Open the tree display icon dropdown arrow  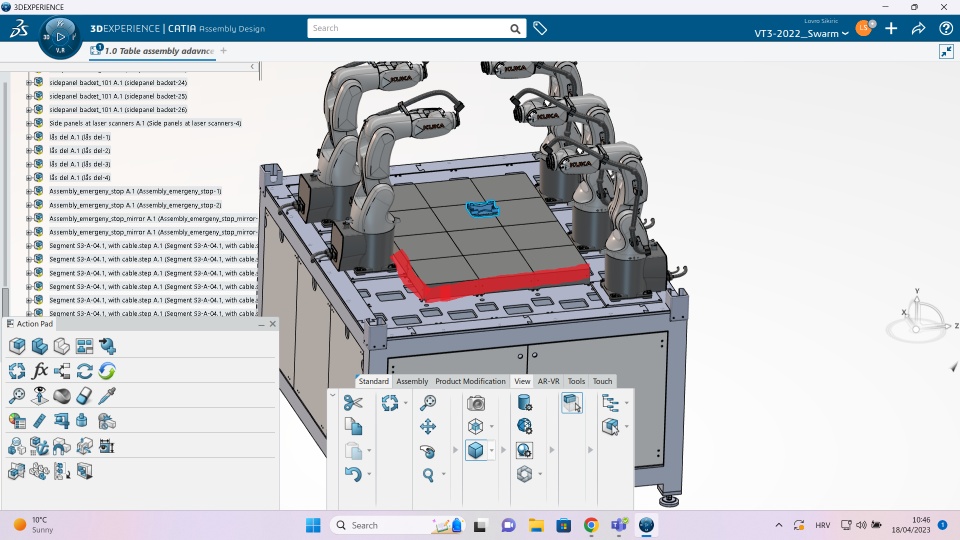[626, 403]
